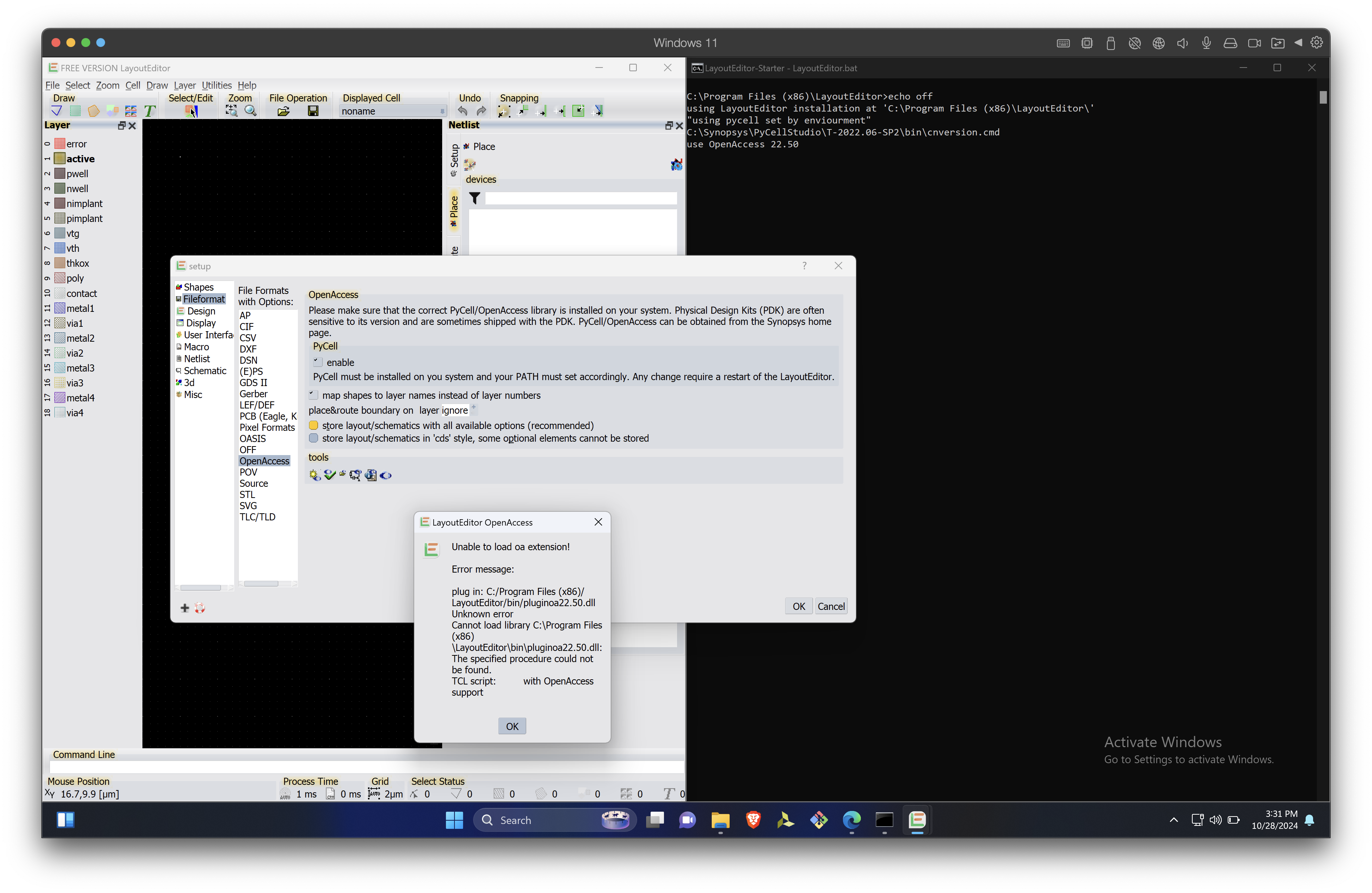Screen dimensions: 1372x893
Task: Float the Layer panel with undock icon
Action: [x=122, y=125]
